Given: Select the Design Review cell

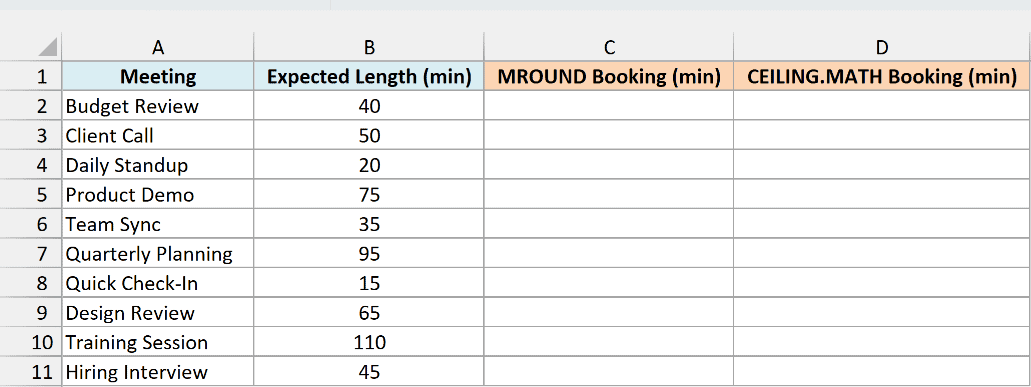Looking at the screenshot, I should coord(158,313).
